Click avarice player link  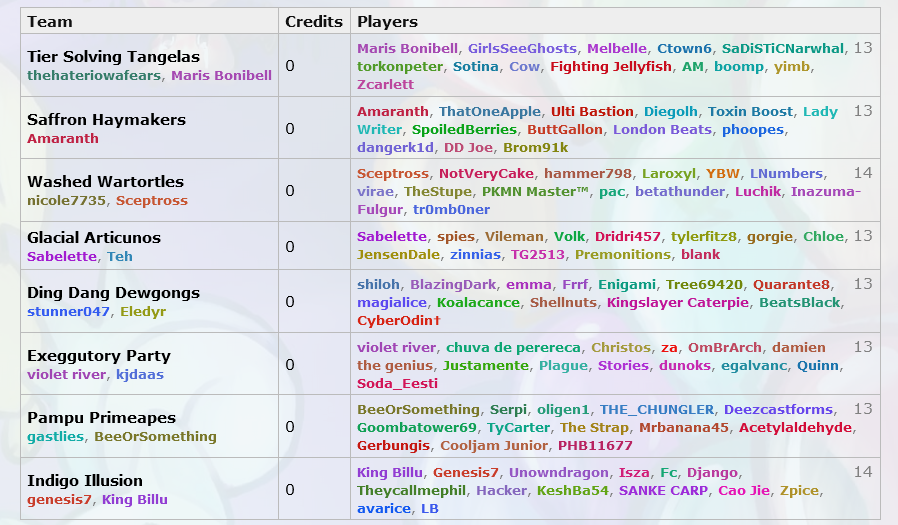pos(384,508)
